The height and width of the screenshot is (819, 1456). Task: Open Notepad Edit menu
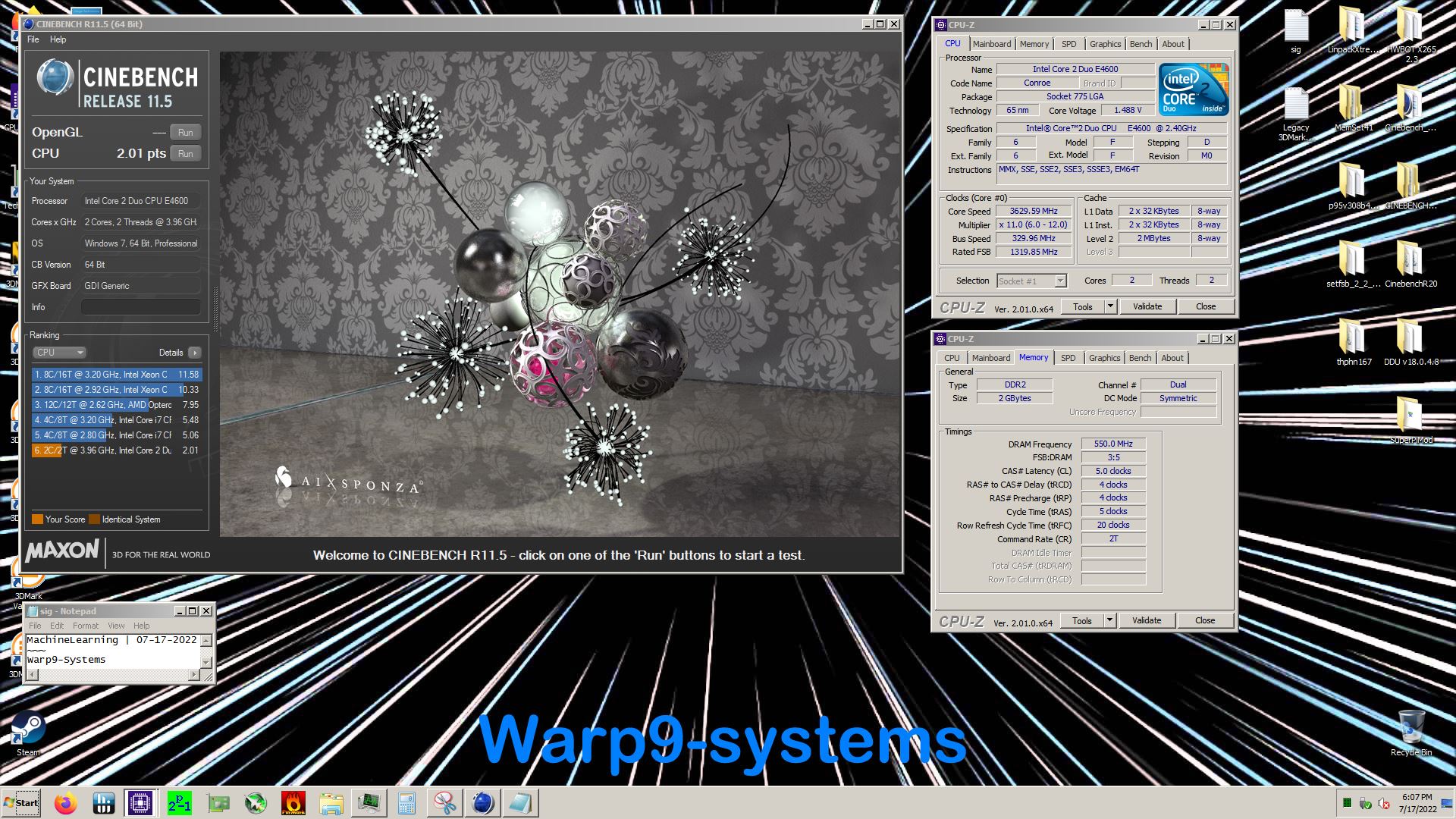pyautogui.click(x=57, y=626)
